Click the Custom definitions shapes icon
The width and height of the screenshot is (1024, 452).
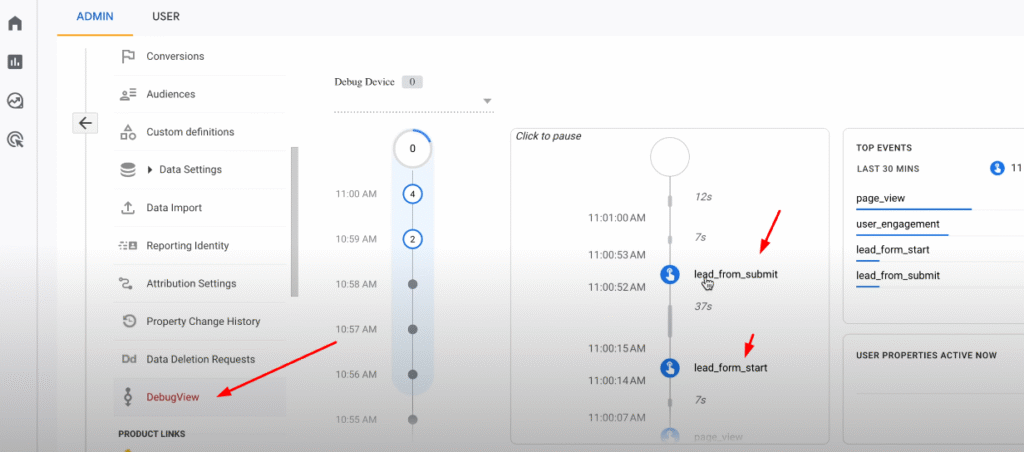[x=128, y=132]
